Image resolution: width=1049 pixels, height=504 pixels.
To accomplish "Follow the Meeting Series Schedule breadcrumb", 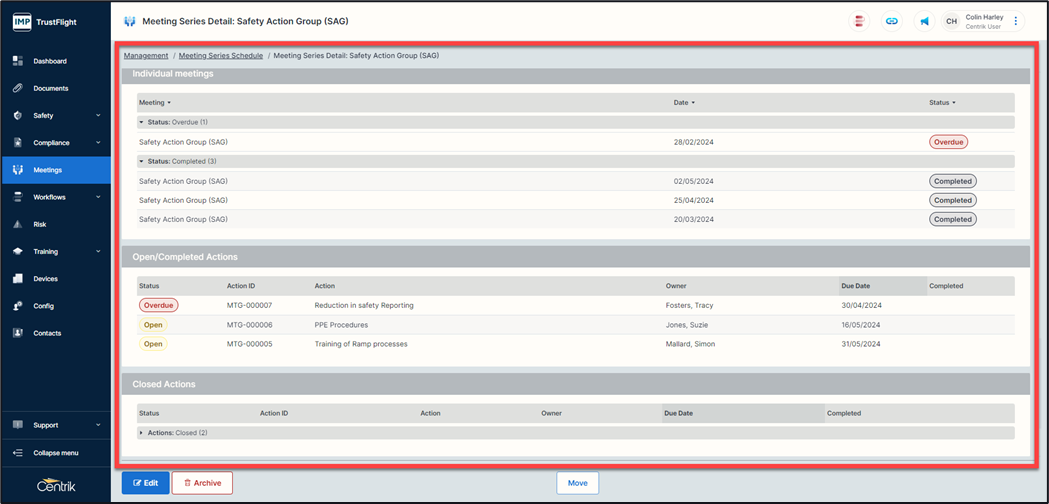I will 220,56.
